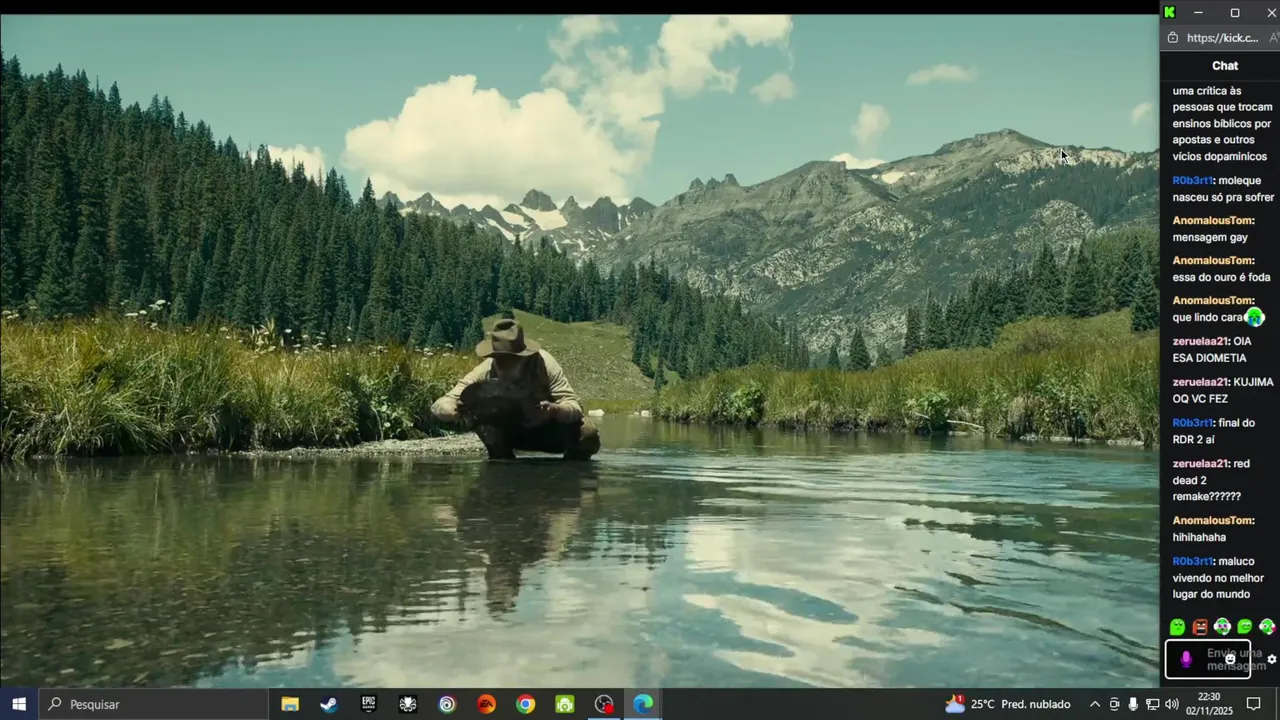Image resolution: width=1280 pixels, height=720 pixels.
Task: Open chat settings gear icon
Action: (x=1271, y=659)
